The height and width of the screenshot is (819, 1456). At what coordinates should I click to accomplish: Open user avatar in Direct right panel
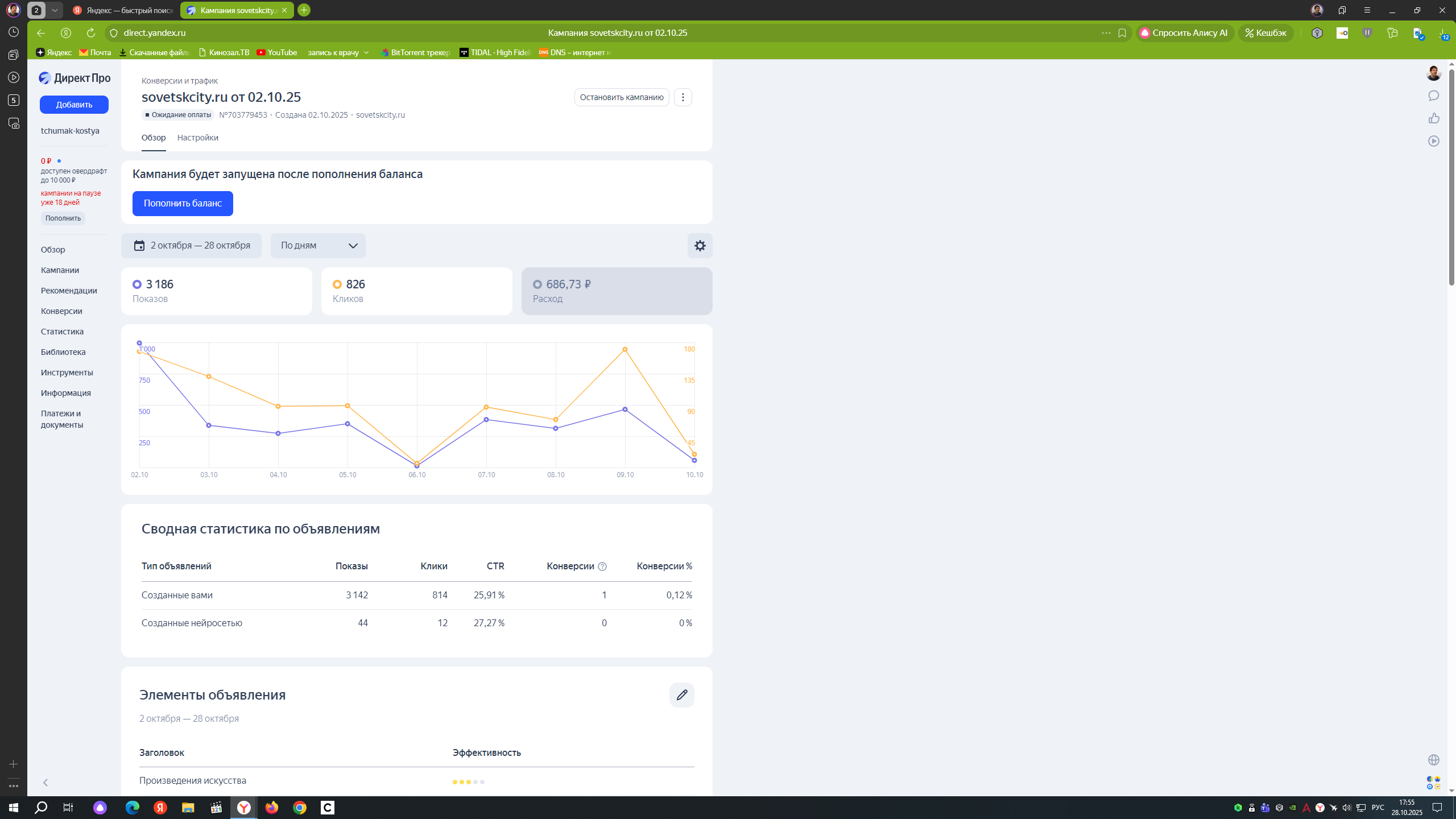coord(1433,73)
